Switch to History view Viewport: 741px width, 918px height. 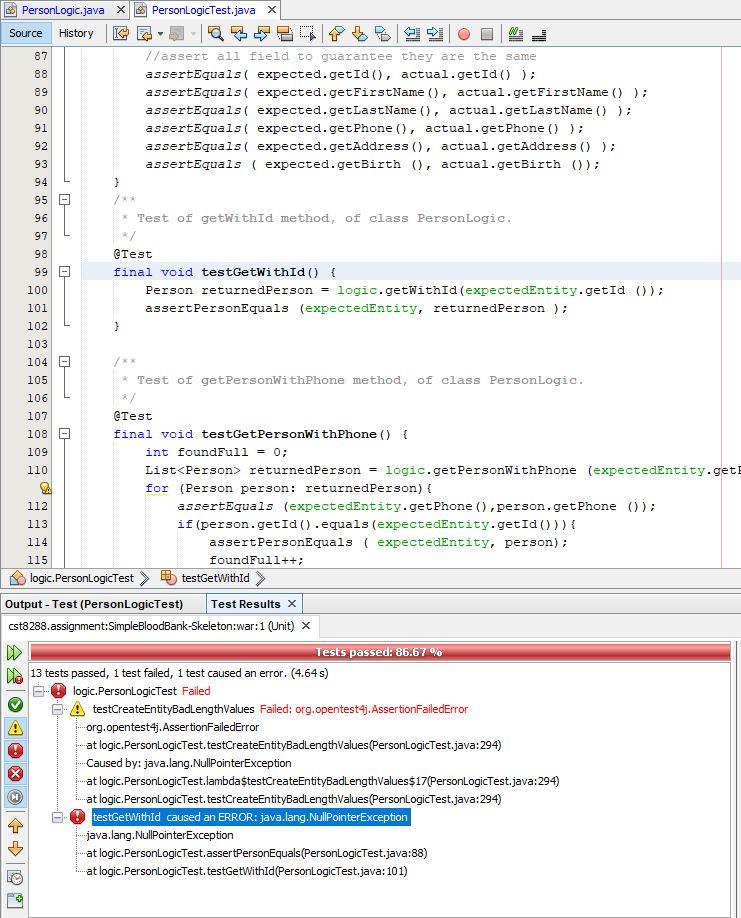[76, 33]
